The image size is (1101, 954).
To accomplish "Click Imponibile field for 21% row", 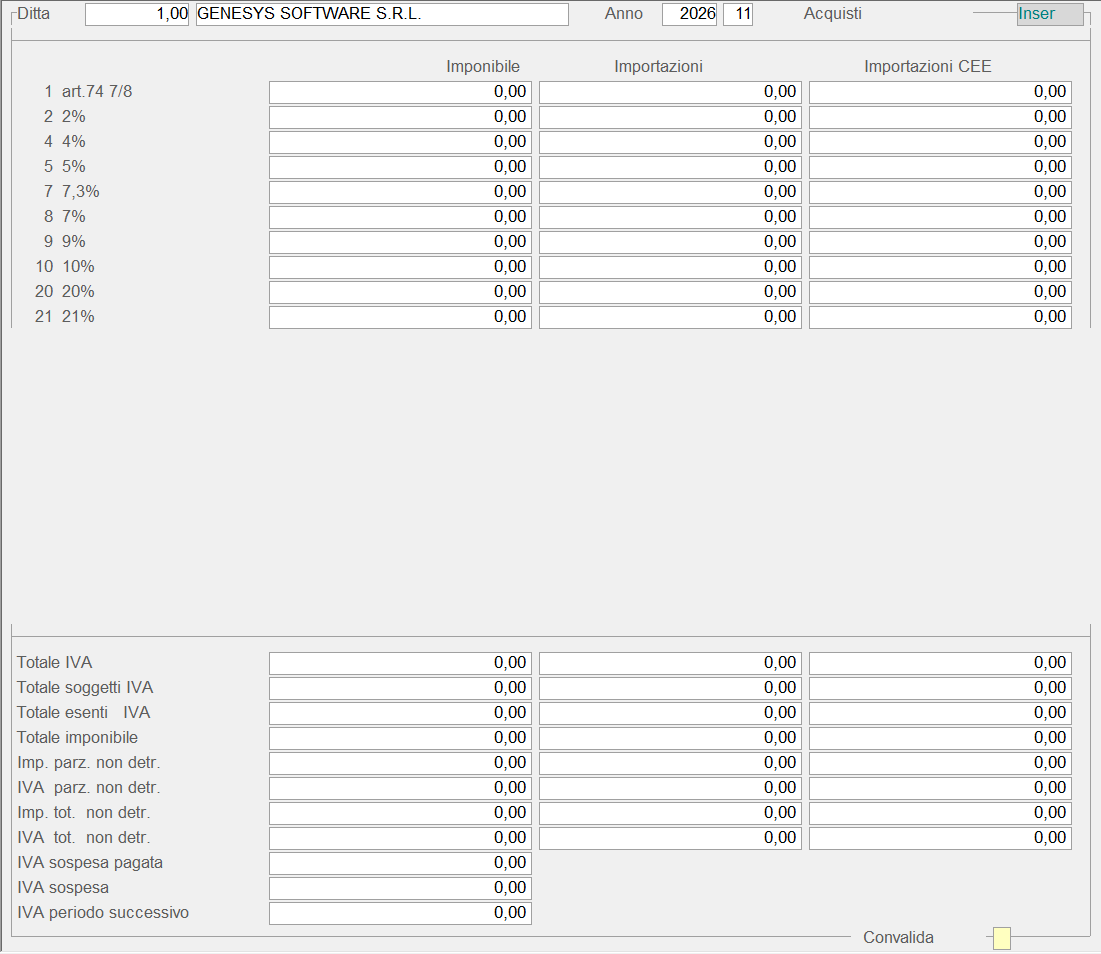I will [400, 317].
